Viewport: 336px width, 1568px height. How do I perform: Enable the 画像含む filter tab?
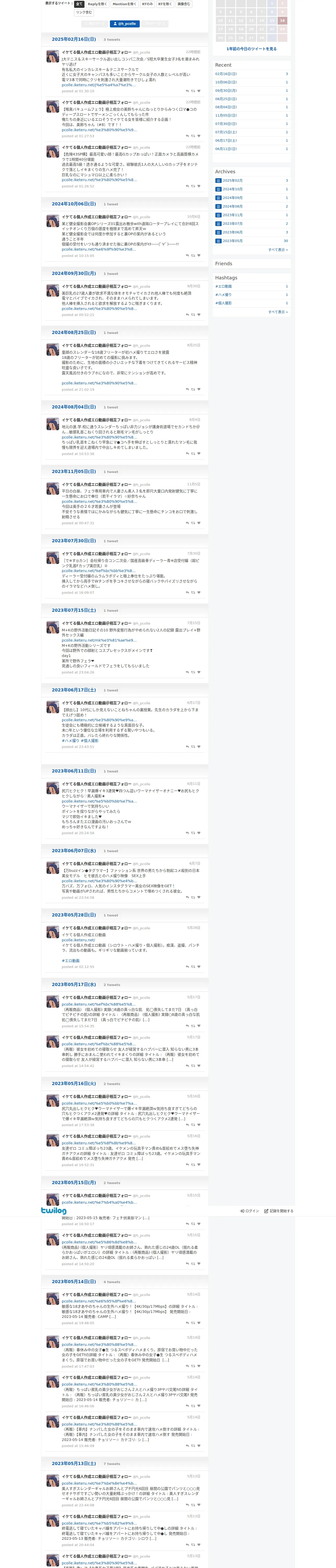(x=183, y=4)
